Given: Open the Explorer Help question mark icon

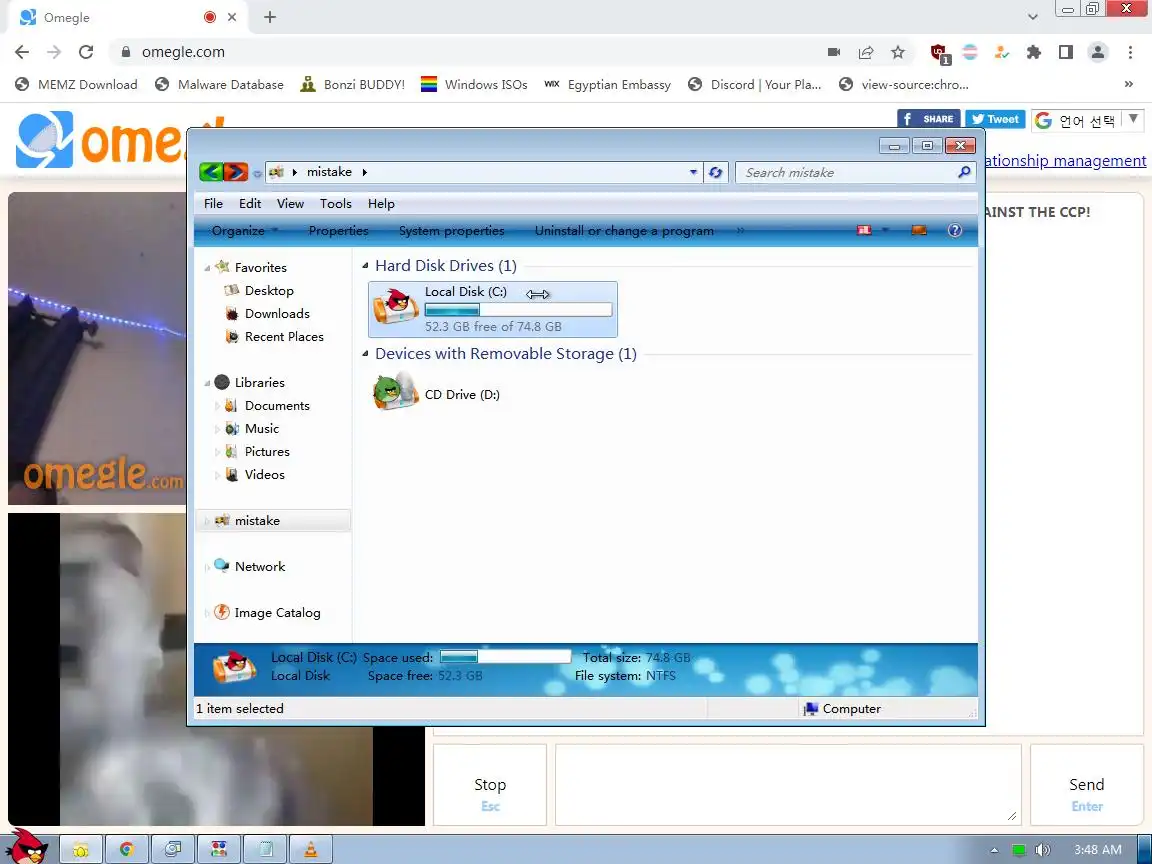Looking at the screenshot, I should [954, 230].
